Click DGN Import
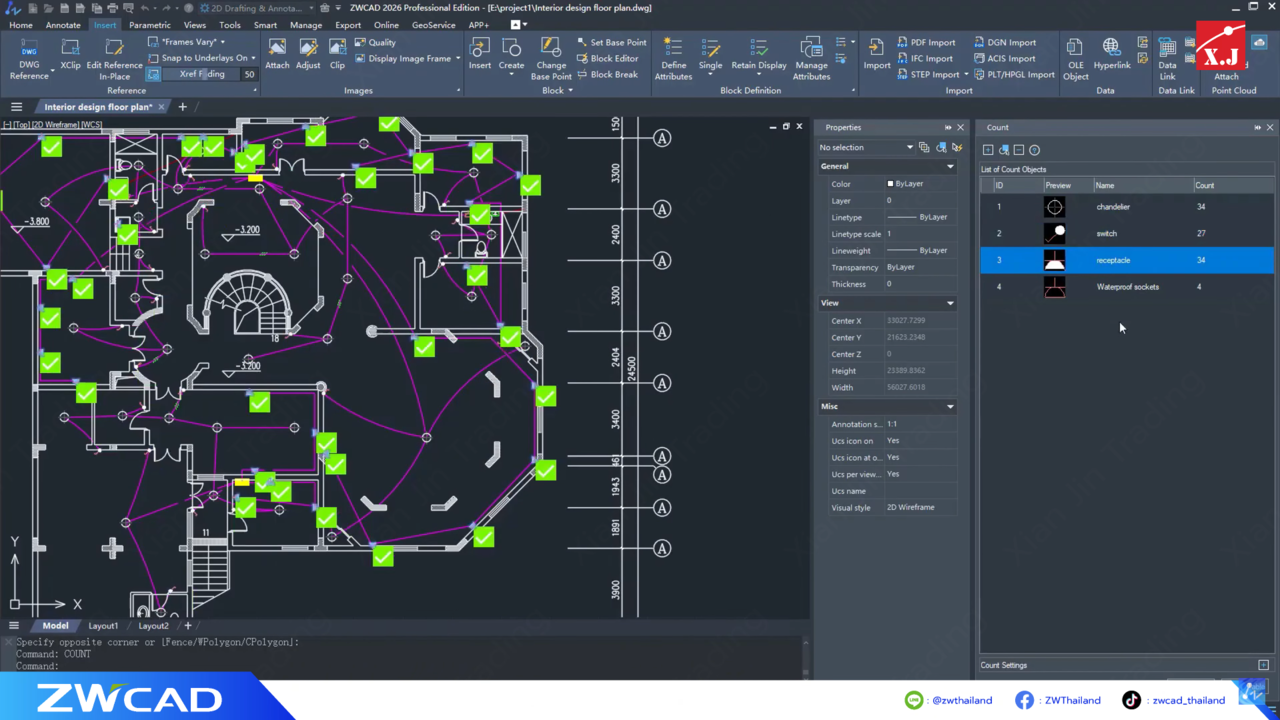 coord(1003,42)
